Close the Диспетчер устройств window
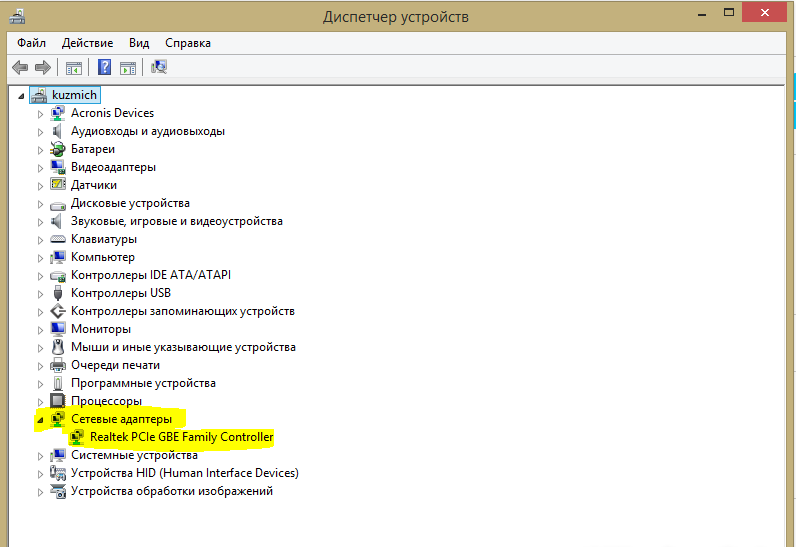Image resolution: width=796 pixels, height=547 pixels. click(x=765, y=13)
